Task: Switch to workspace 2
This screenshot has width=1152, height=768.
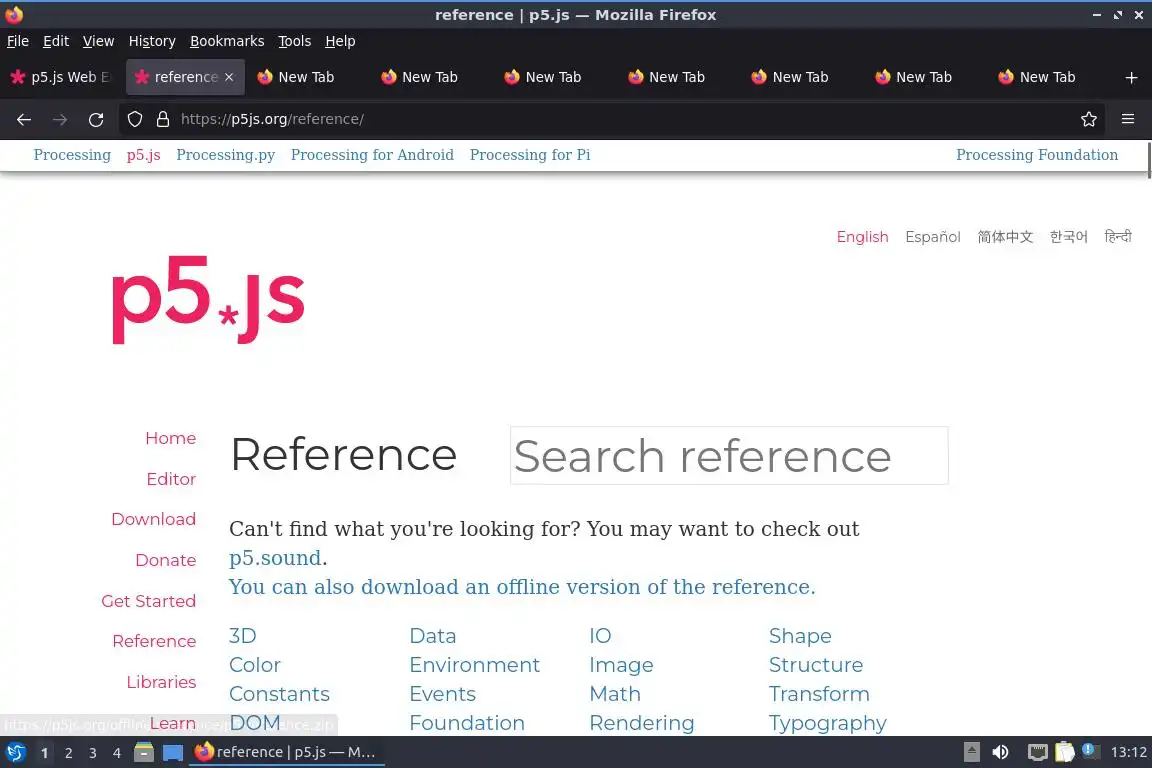Action: tap(68, 753)
